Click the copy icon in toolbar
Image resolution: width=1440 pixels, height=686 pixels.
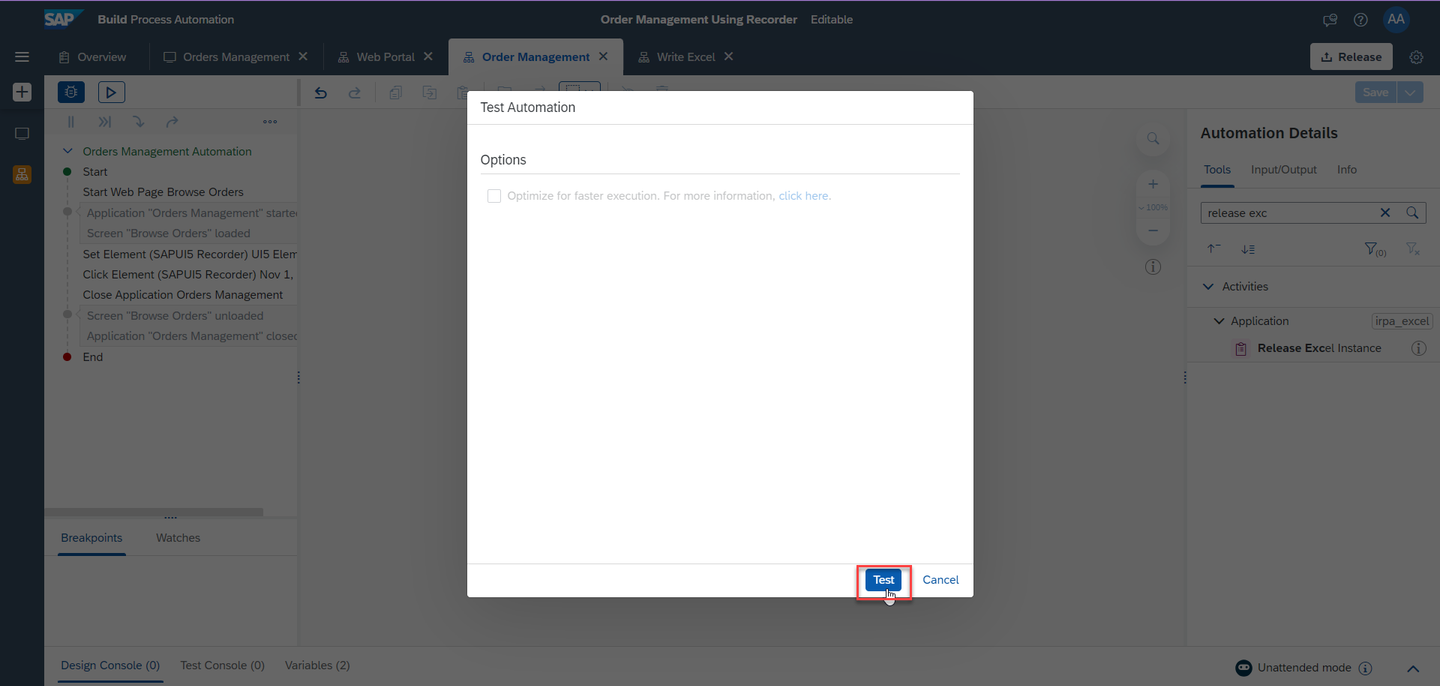(396, 92)
